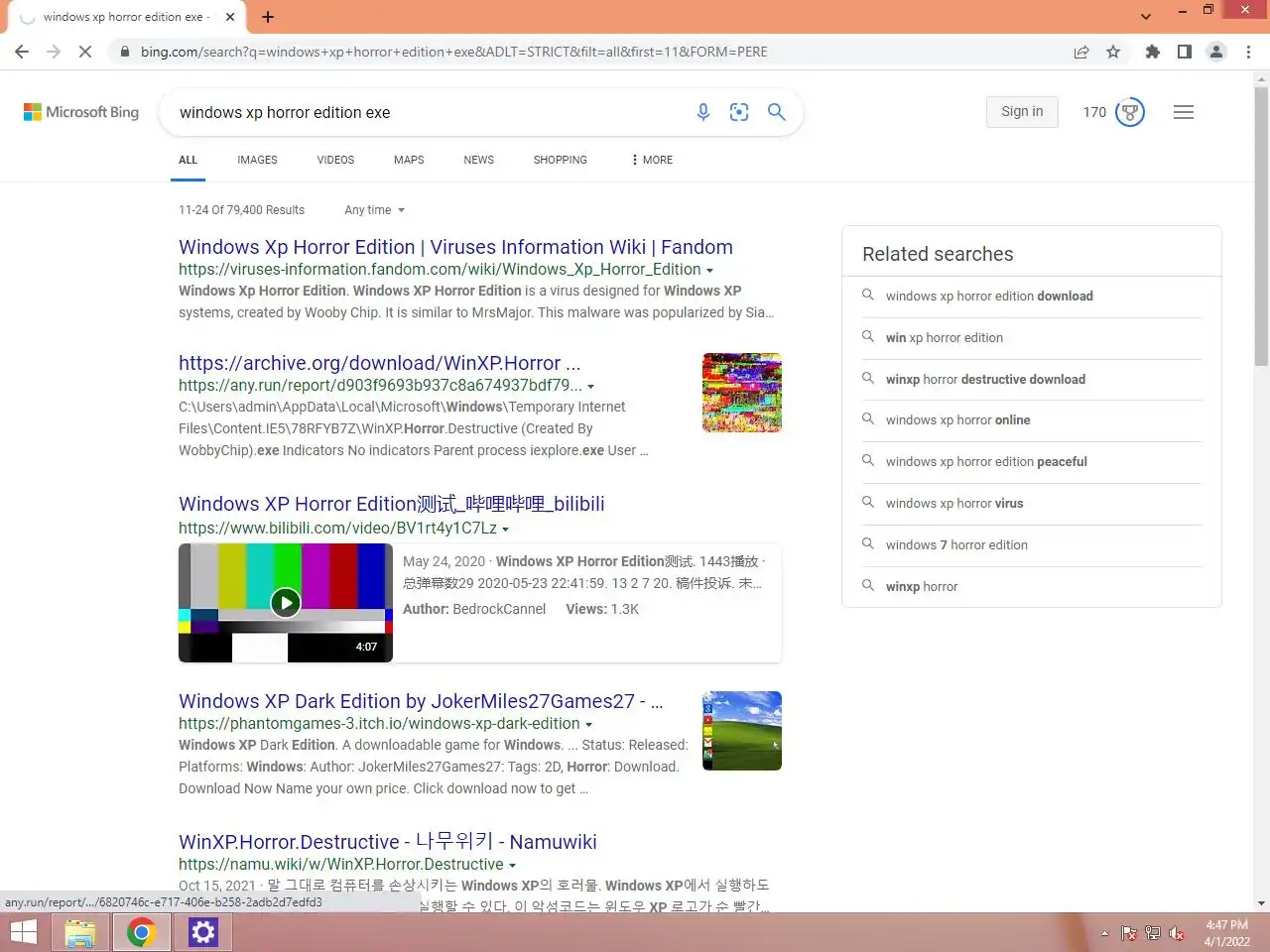Open the Bing hamburger menu
This screenshot has height=952, width=1270.
(x=1184, y=112)
